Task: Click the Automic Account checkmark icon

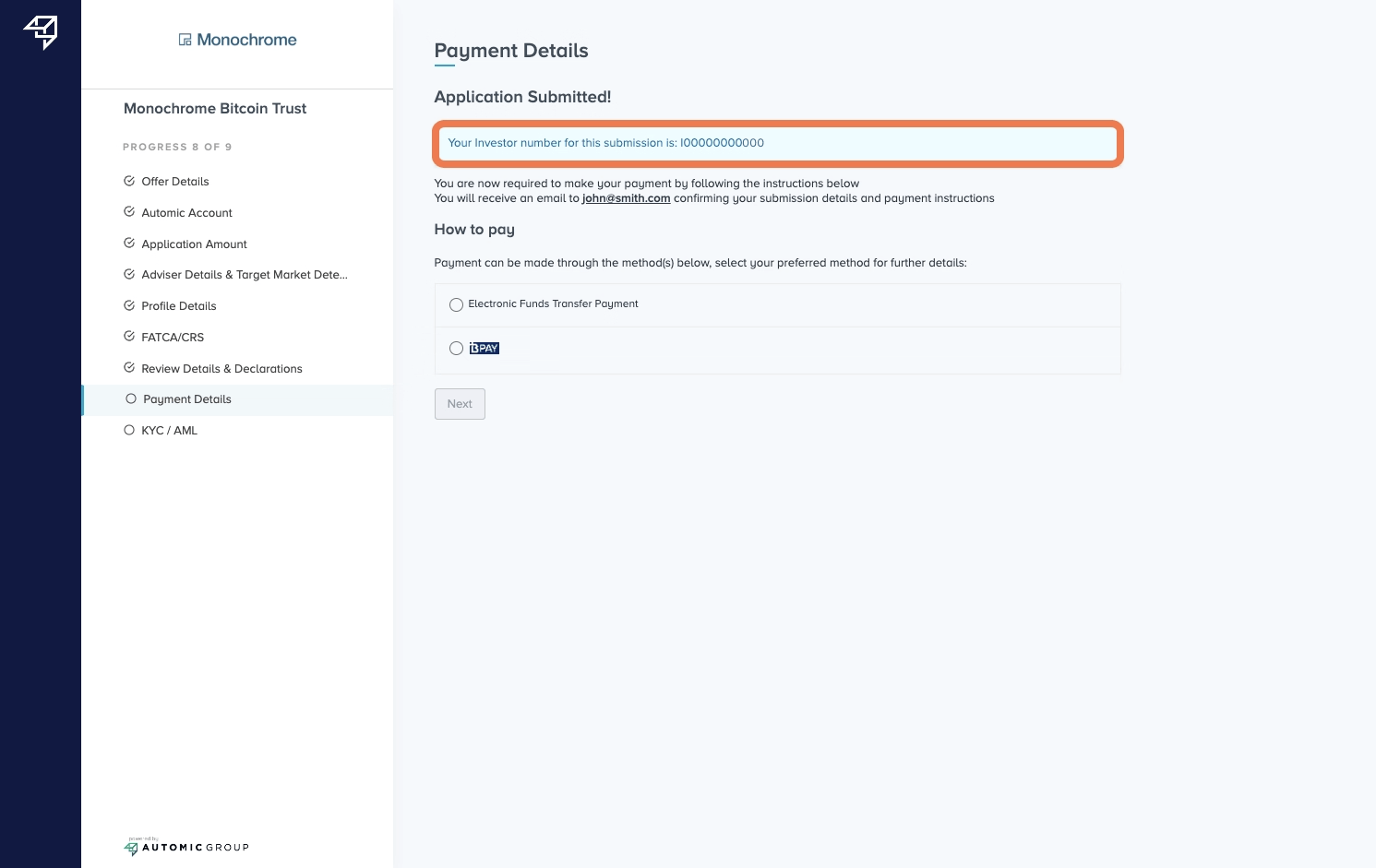Action: [129, 212]
